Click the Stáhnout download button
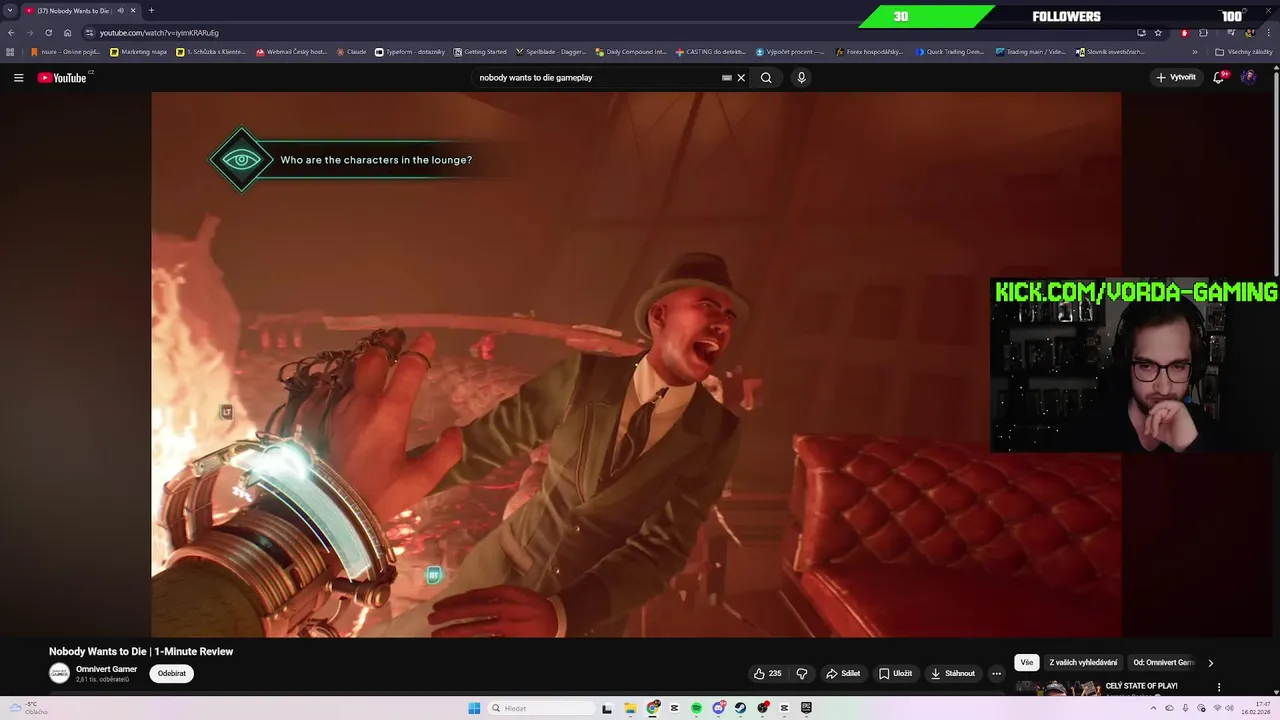Image resolution: width=1280 pixels, height=720 pixels. [x=952, y=673]
